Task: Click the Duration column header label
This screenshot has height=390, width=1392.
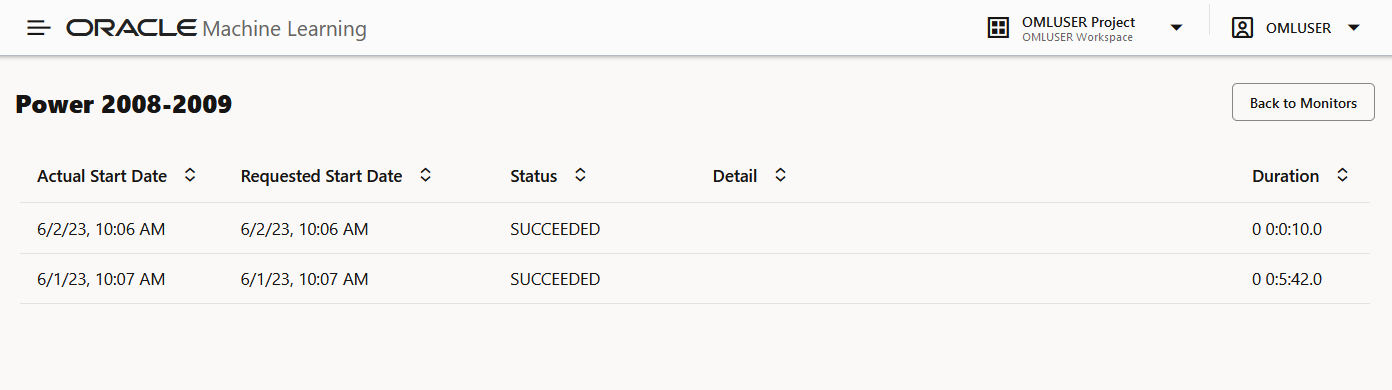Action: [x=1285, y=176]
